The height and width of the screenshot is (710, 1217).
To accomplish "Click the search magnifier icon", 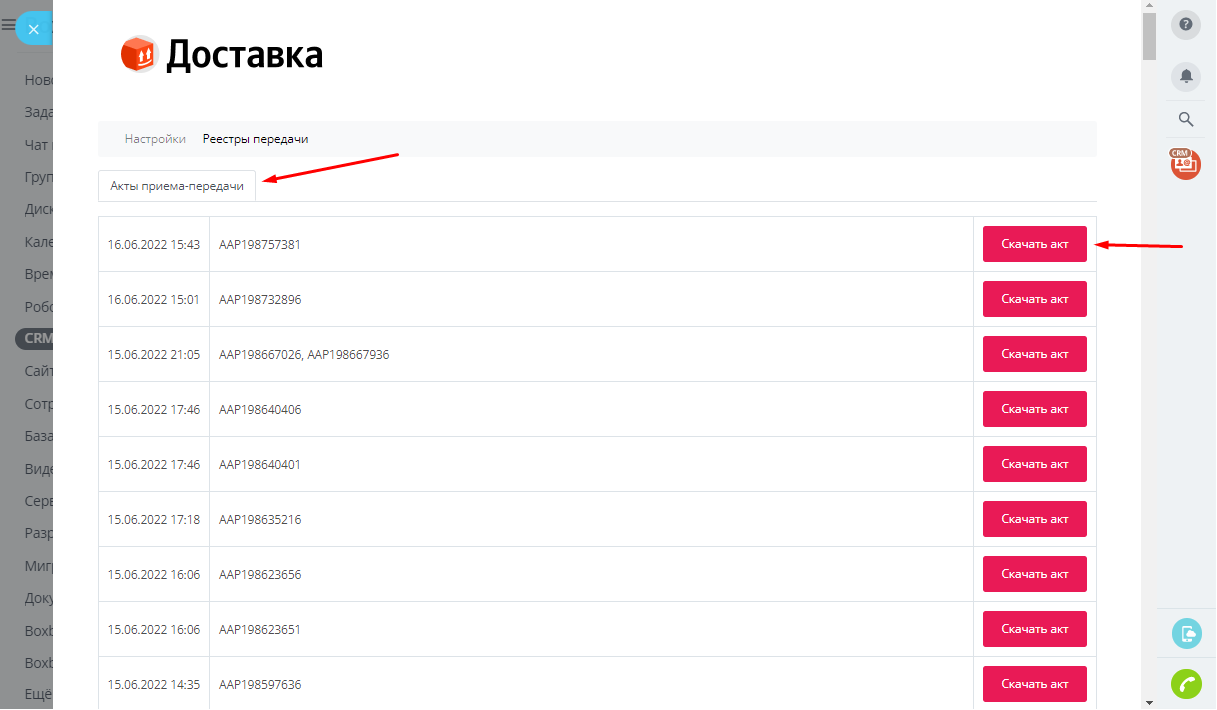I will click(x=1186, y=119).
